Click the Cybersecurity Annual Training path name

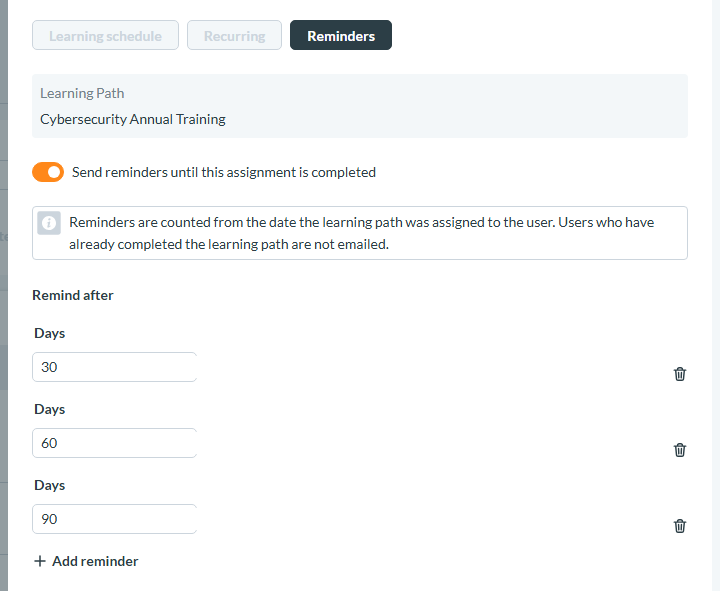[133, 119]
